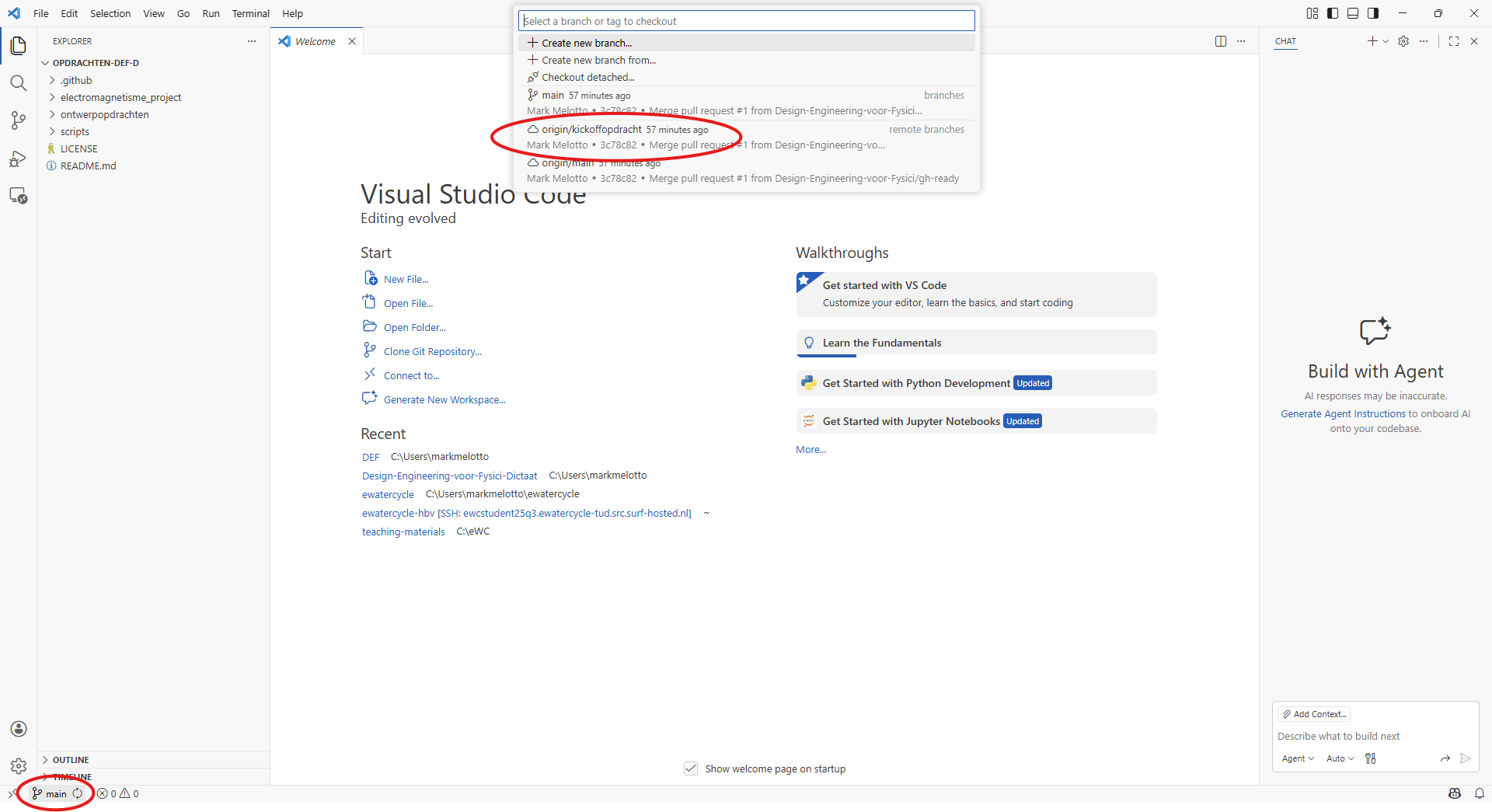This screenshot has width=1492, height=812.
Task: Click main branch indicator in status bar
Action: 50,793
